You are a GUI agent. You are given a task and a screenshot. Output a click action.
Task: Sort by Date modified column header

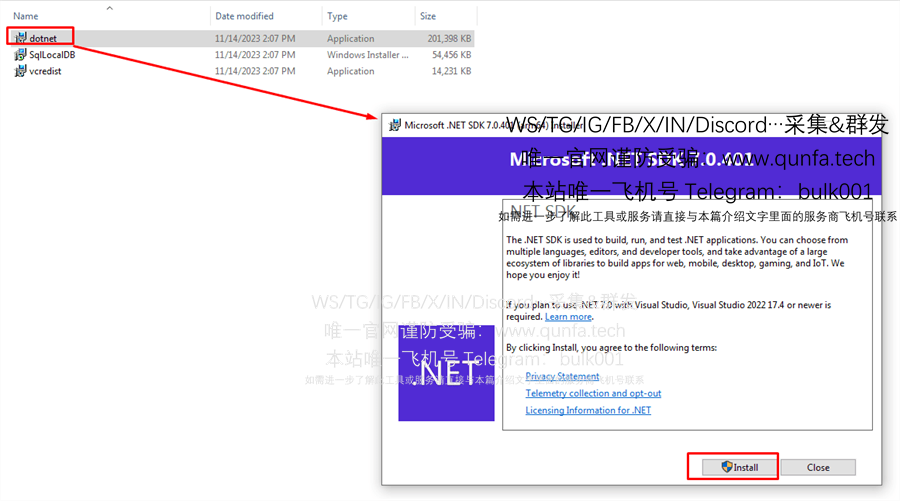point(245,16)
